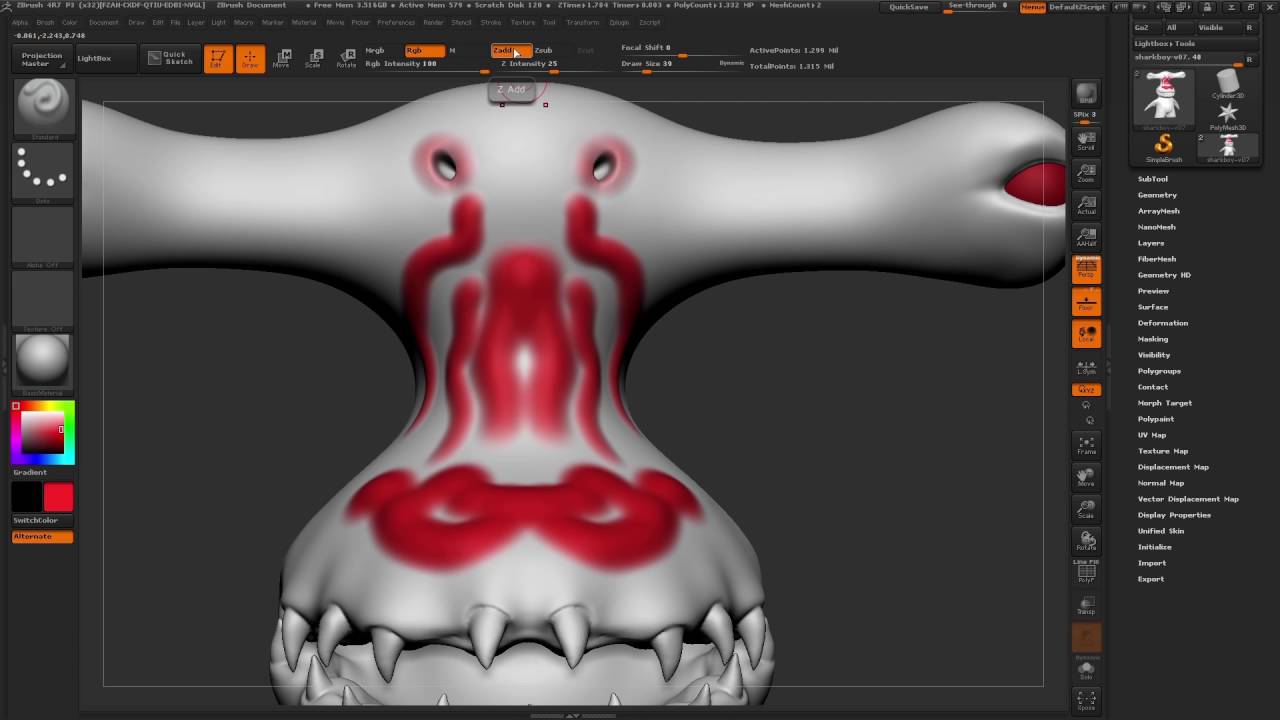Open the Alpha Off selector
This screenshot has width=1280, height=720.
43,237
